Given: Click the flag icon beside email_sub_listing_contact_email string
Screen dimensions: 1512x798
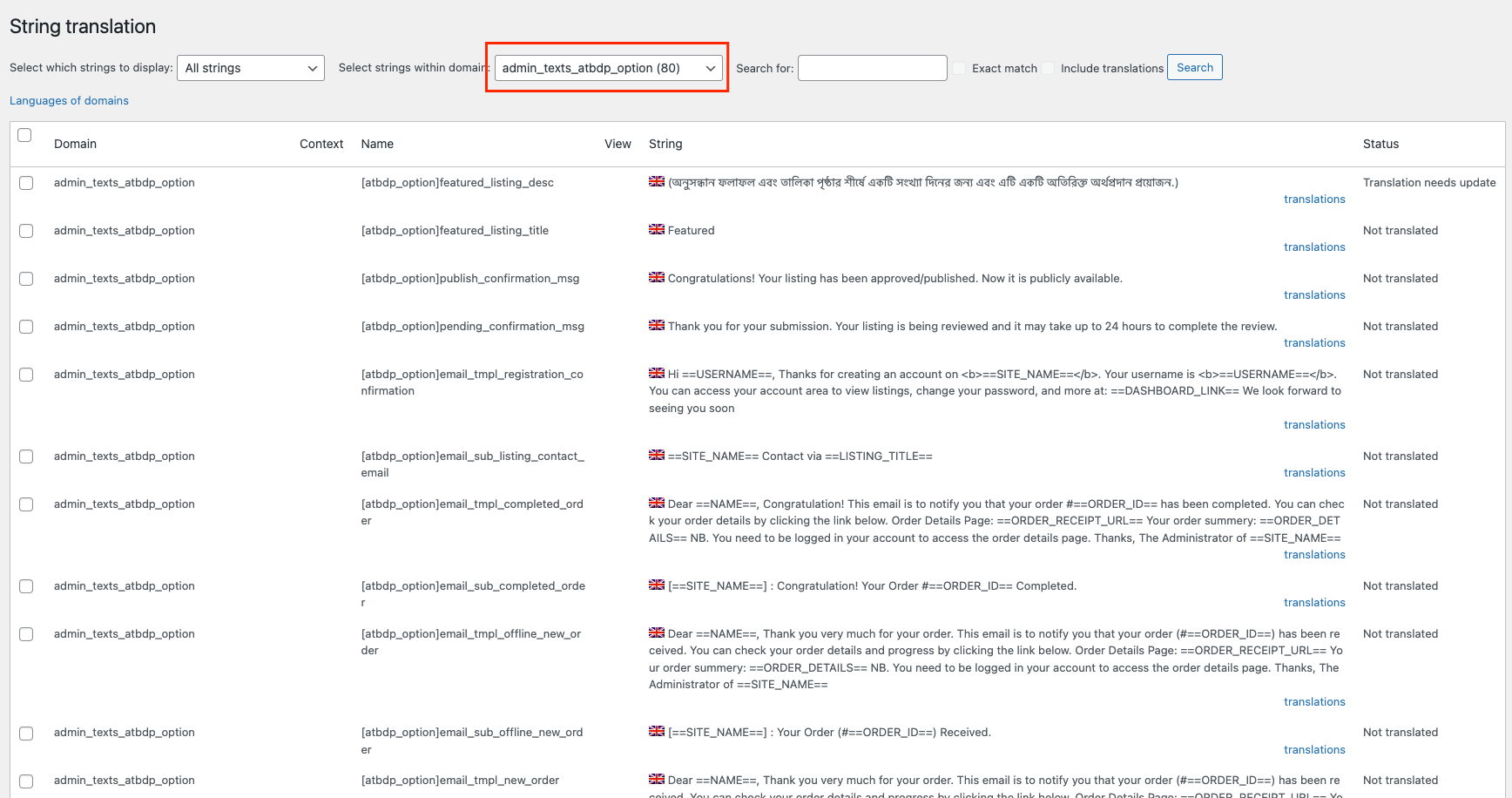Looking at the screenshot, I should click(657, 455).
